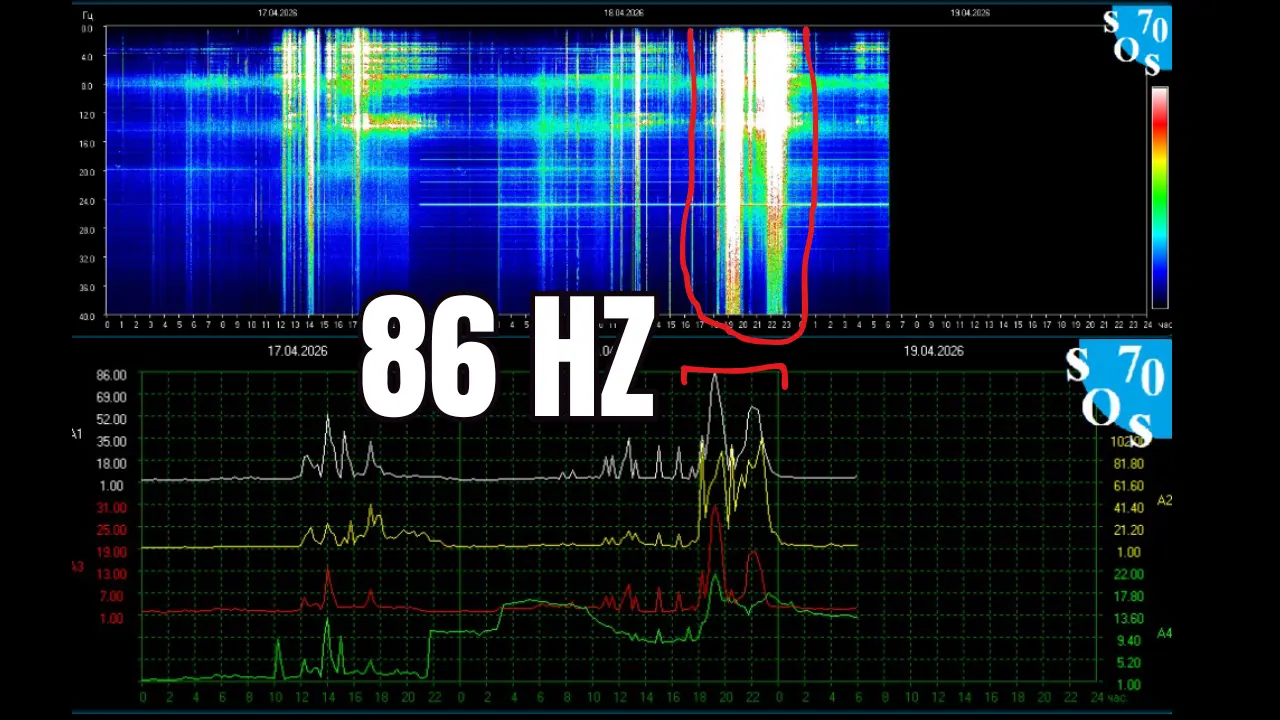Click the 19.04.2026 date on the lower graph
This screenshot has width=1280, height=720.
coord(933,351)
